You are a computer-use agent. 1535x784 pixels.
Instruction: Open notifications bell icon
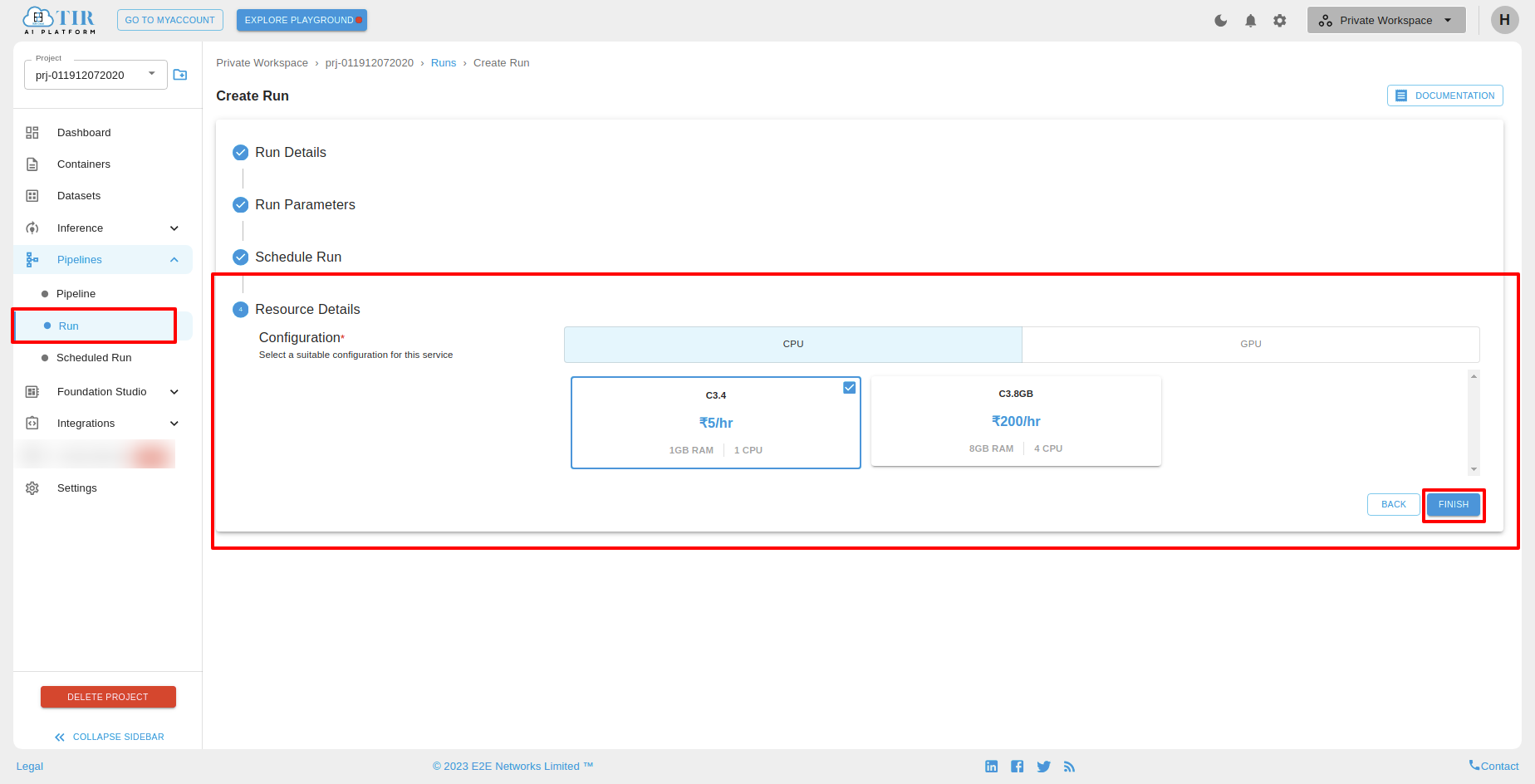click(x=1250, y=21)
